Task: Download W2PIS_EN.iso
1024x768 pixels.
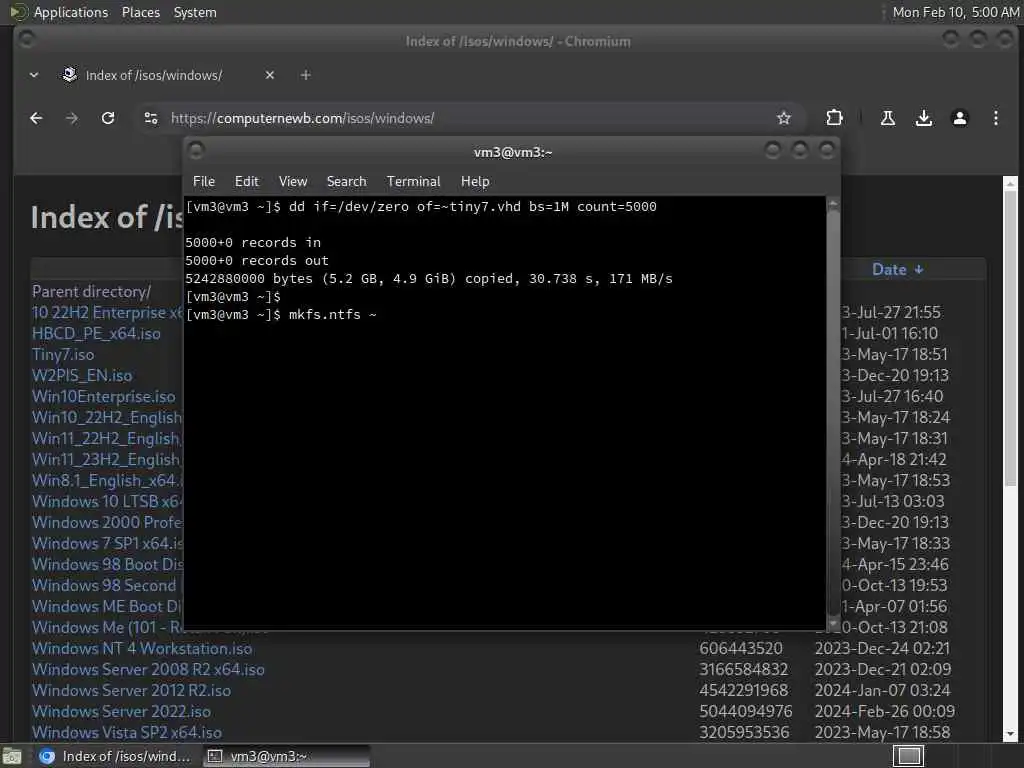Action: point(82,376)
